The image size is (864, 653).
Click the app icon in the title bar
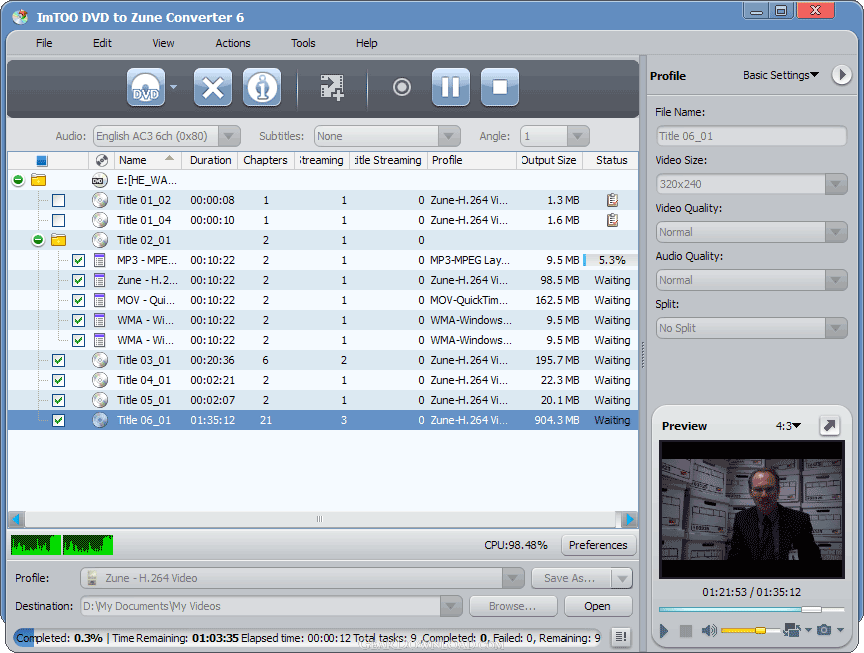20,17
